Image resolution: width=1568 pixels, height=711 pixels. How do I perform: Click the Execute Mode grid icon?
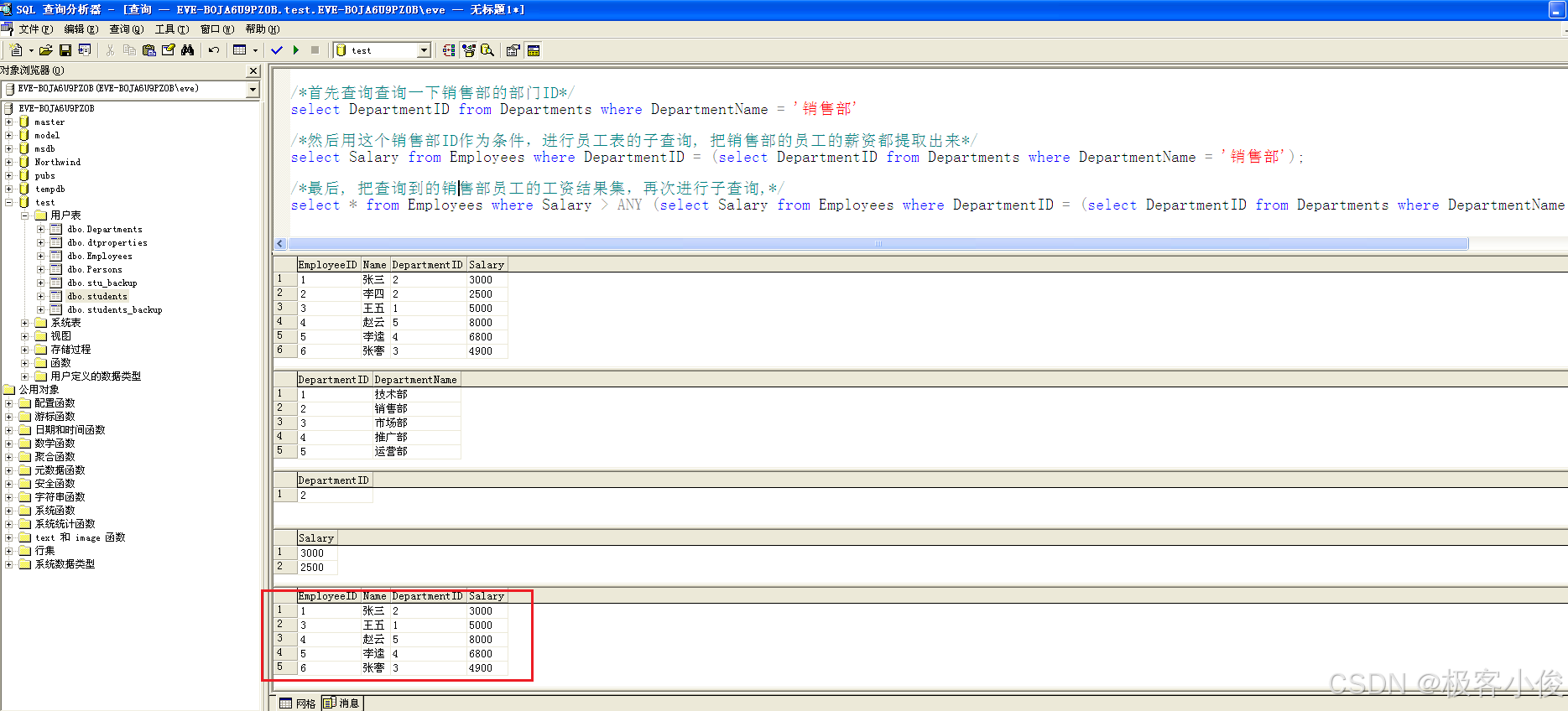pos(240,50)
